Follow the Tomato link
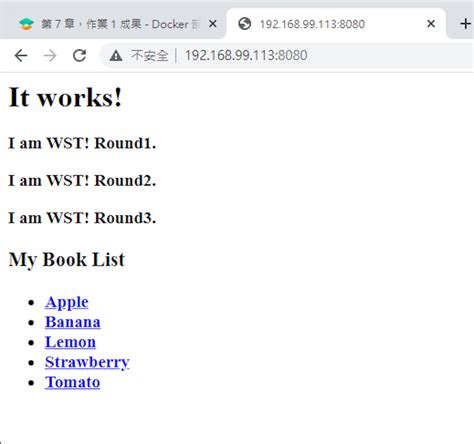Screen dimensions: 474x444 click(x=72, y=382)
